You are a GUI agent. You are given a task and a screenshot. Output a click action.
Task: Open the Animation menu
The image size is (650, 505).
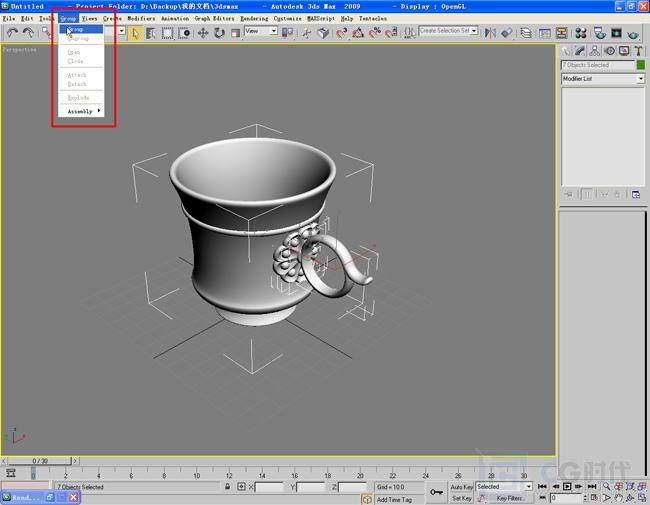(175, 19)
